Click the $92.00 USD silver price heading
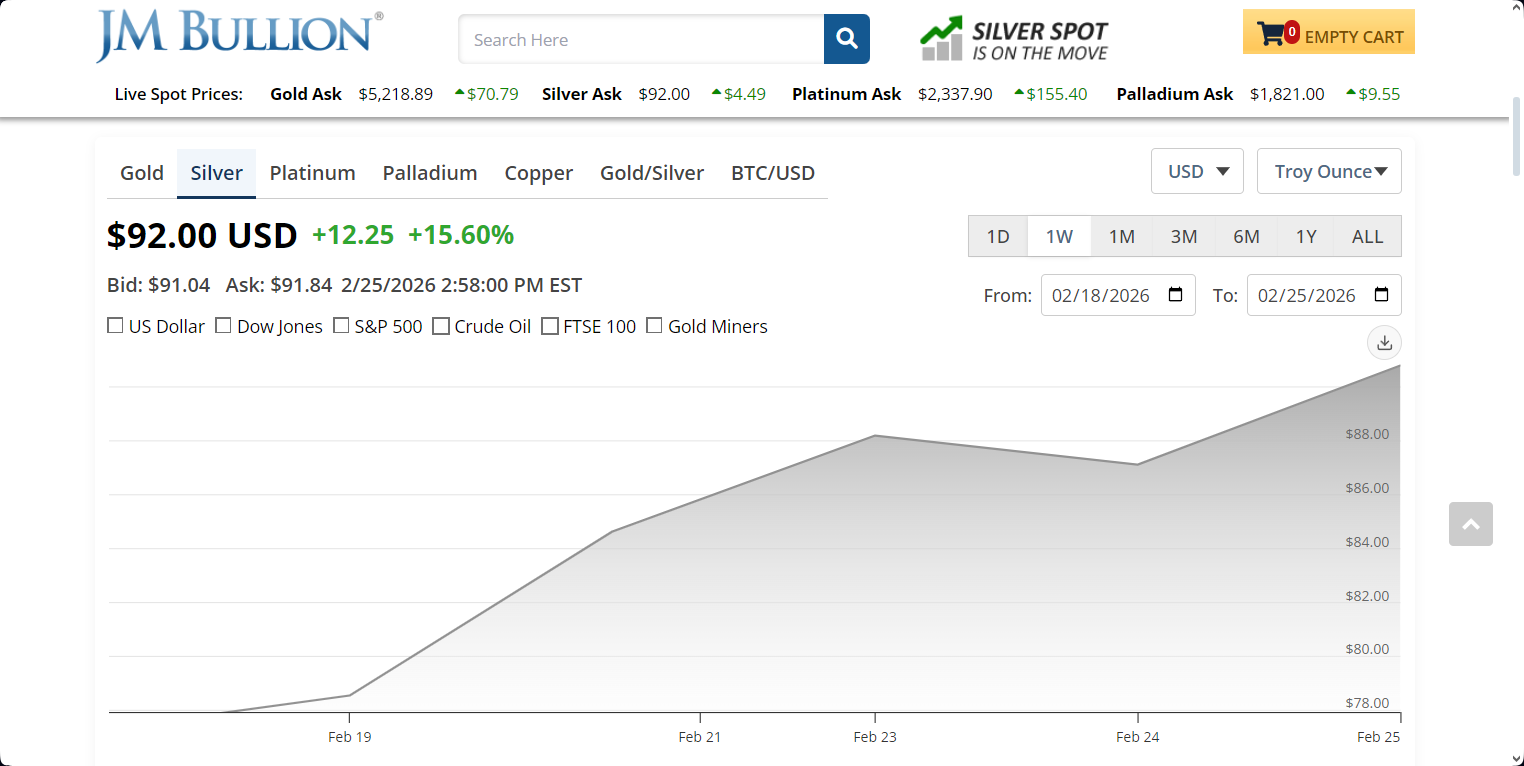 point(202,235)
